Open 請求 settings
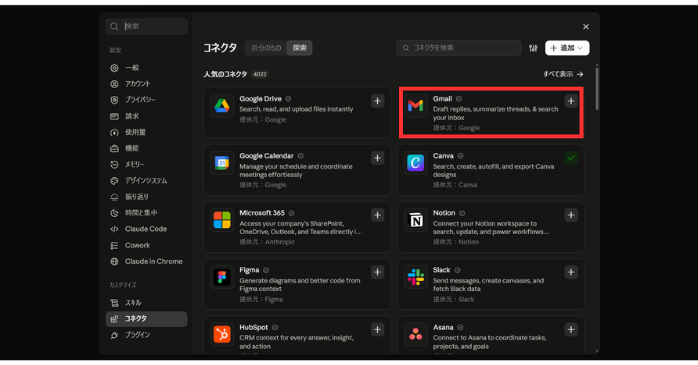The image size is (698, 365). tap(146, 116)
